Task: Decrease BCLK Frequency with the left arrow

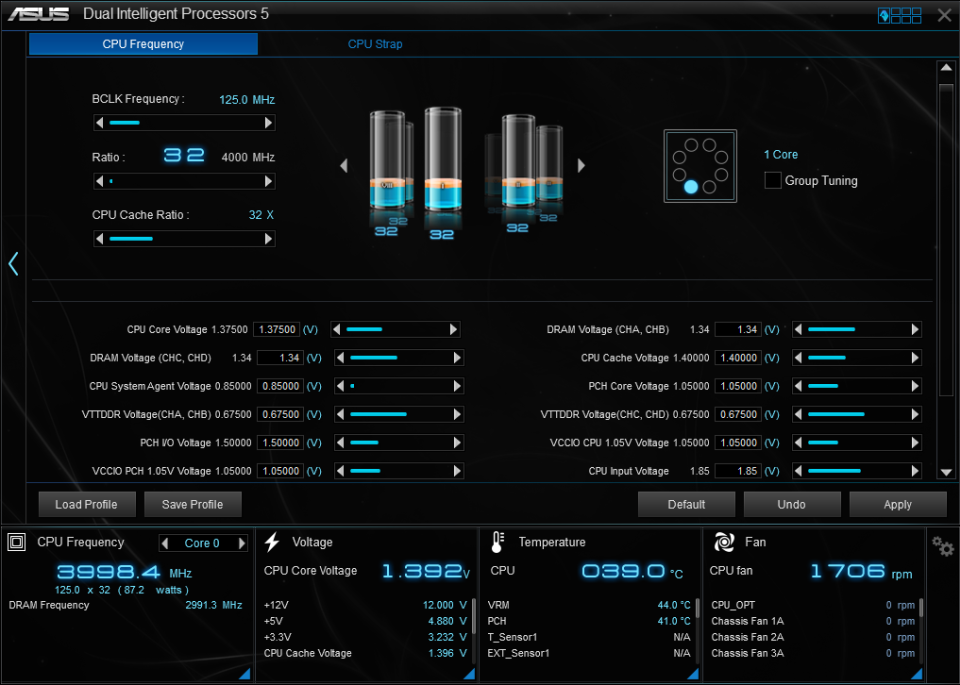Action: pyautogui.click(x=100, y=122)
